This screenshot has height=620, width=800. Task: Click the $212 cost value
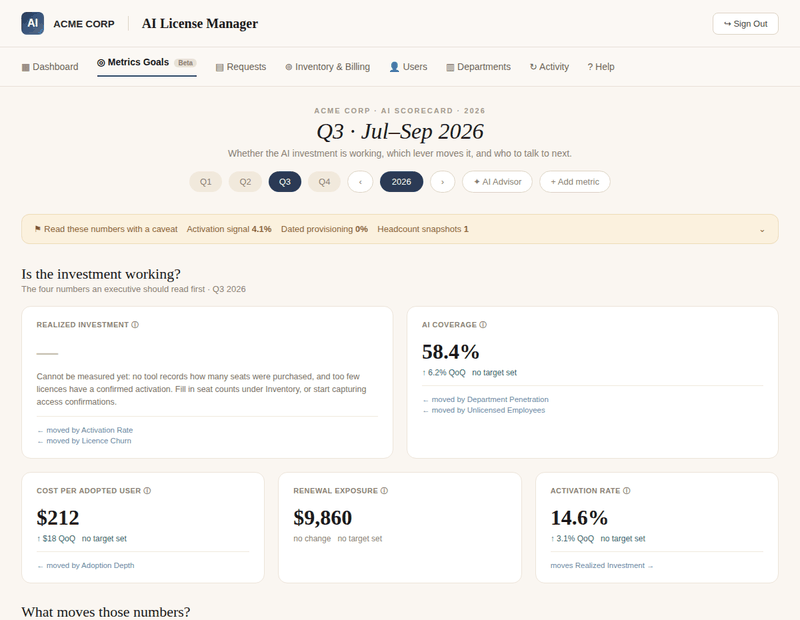[58, 518]
